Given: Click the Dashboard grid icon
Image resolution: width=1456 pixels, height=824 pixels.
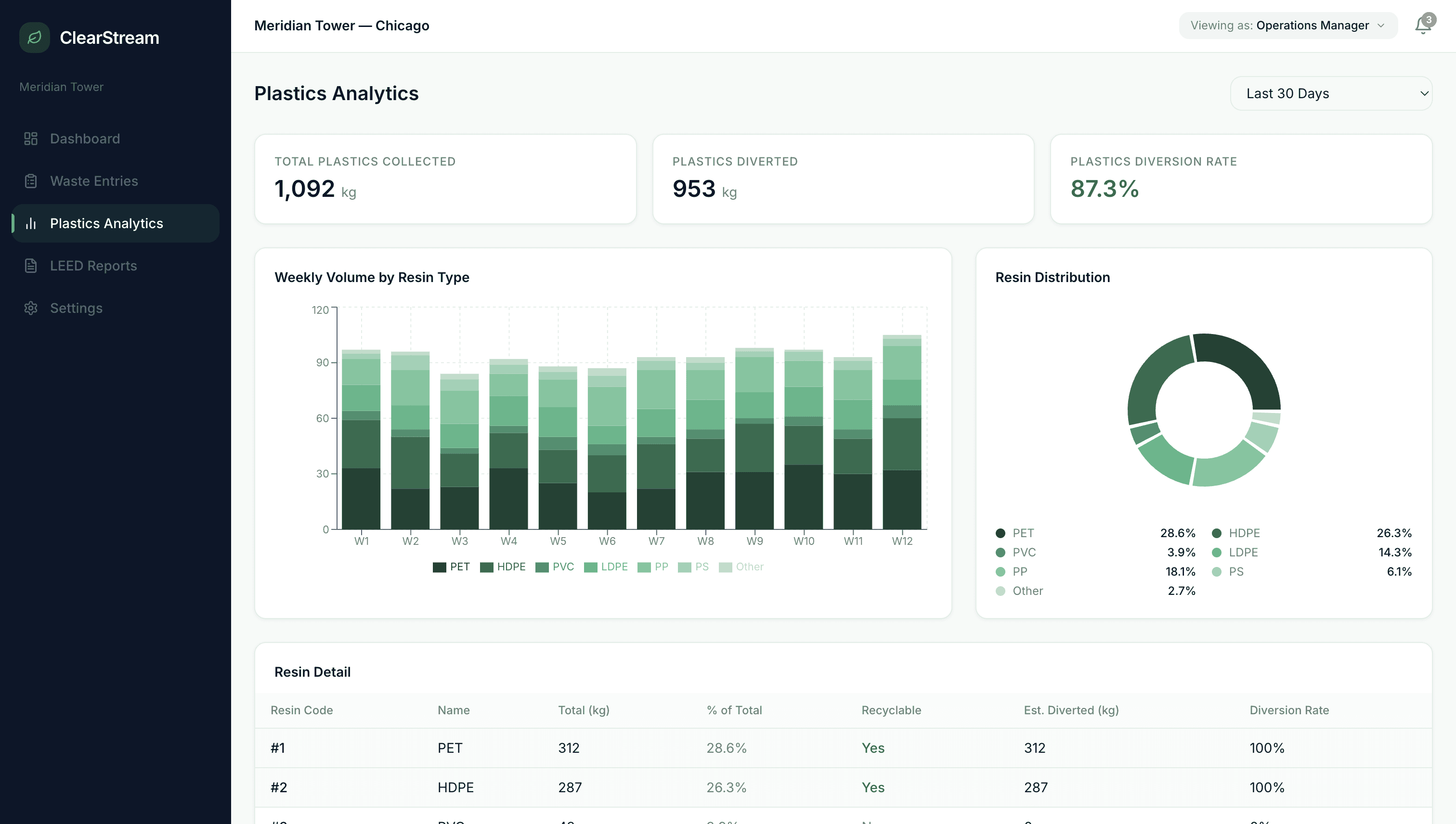Looking at the screenshot, I should 30,139.
